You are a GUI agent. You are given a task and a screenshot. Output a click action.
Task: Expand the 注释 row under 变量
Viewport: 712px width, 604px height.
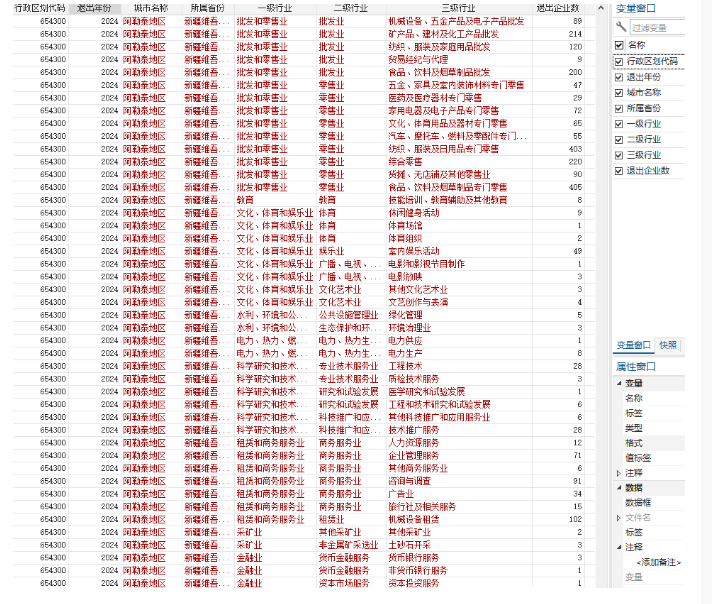pyautogui.click(x=616, y=472)
